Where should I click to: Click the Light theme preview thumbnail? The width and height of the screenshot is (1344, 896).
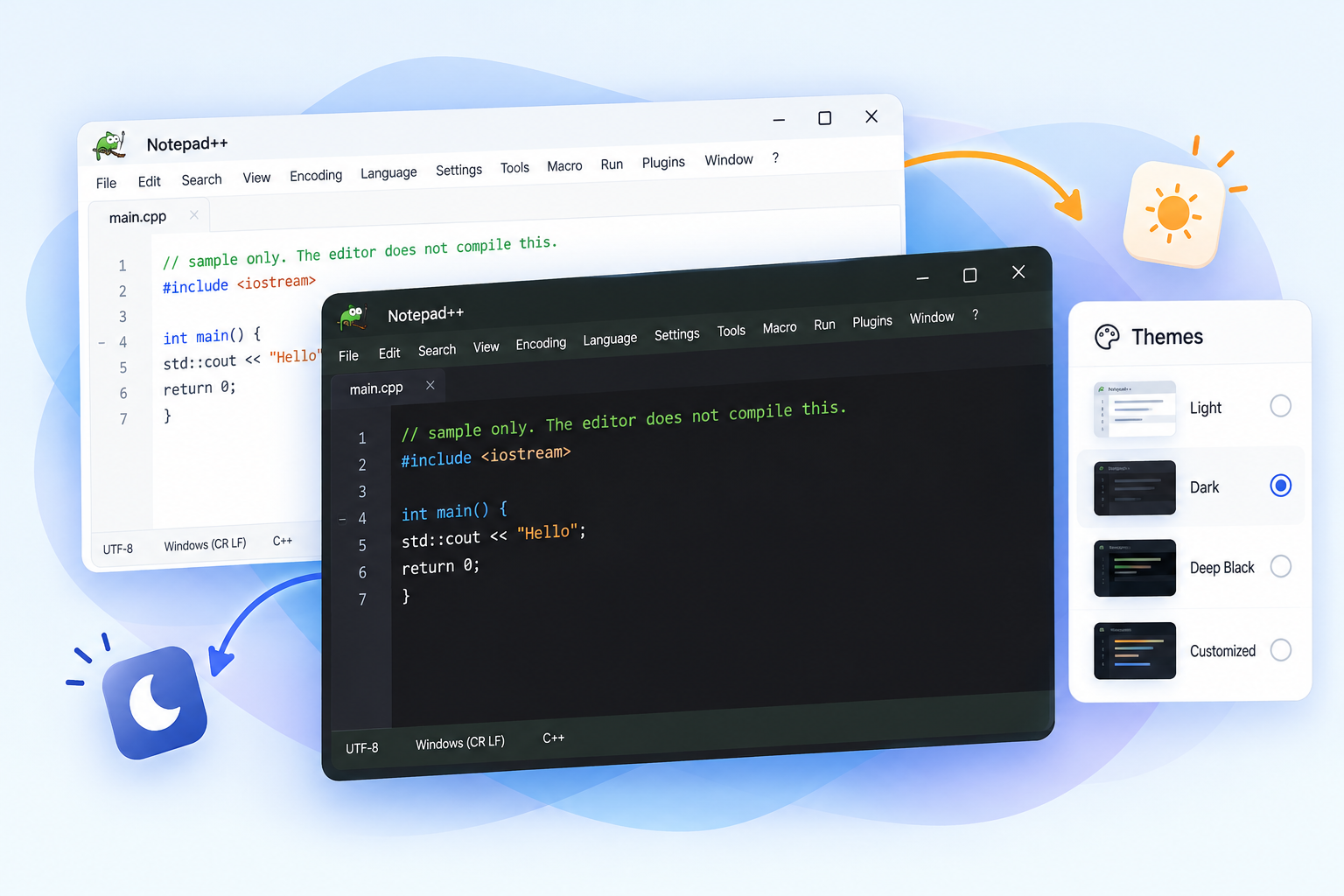tap(1135, 409)
